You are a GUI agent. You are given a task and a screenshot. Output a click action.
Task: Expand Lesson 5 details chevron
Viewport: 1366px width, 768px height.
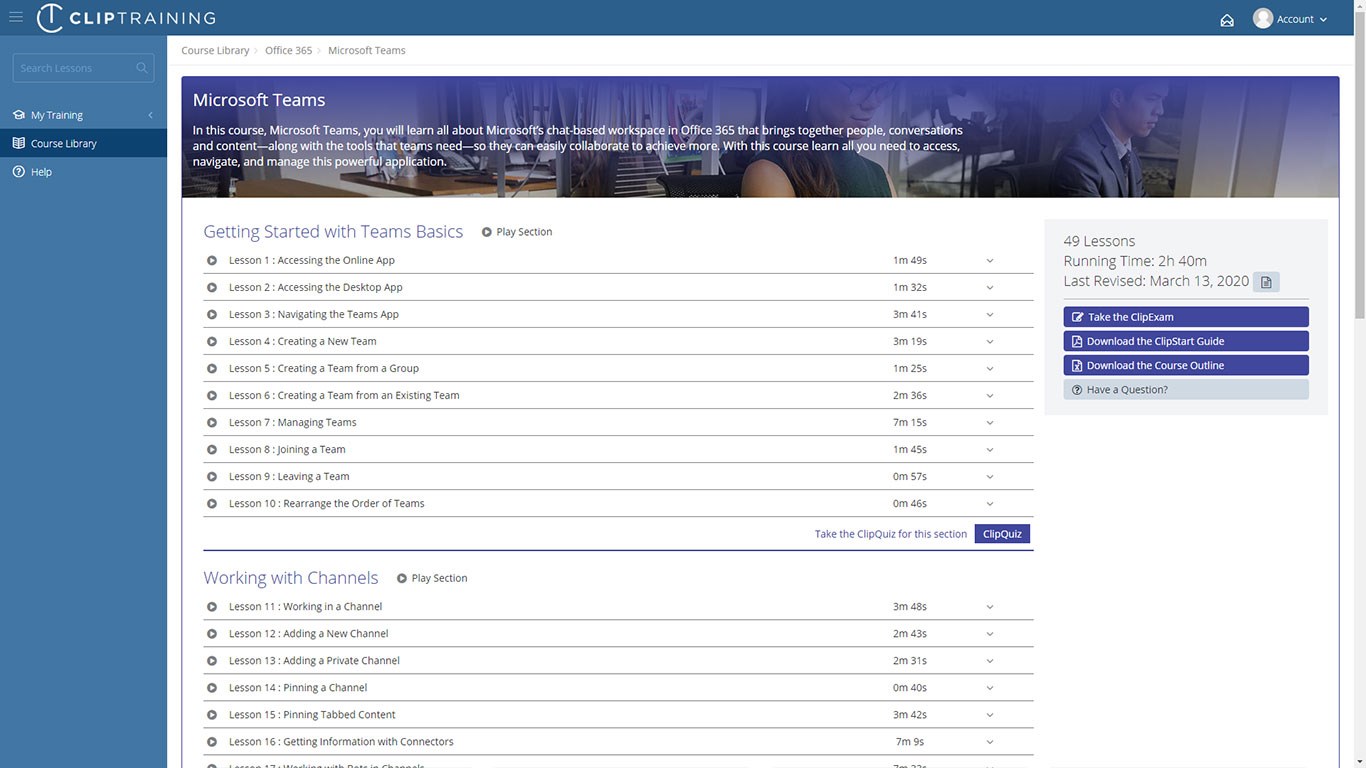[990, 368]
